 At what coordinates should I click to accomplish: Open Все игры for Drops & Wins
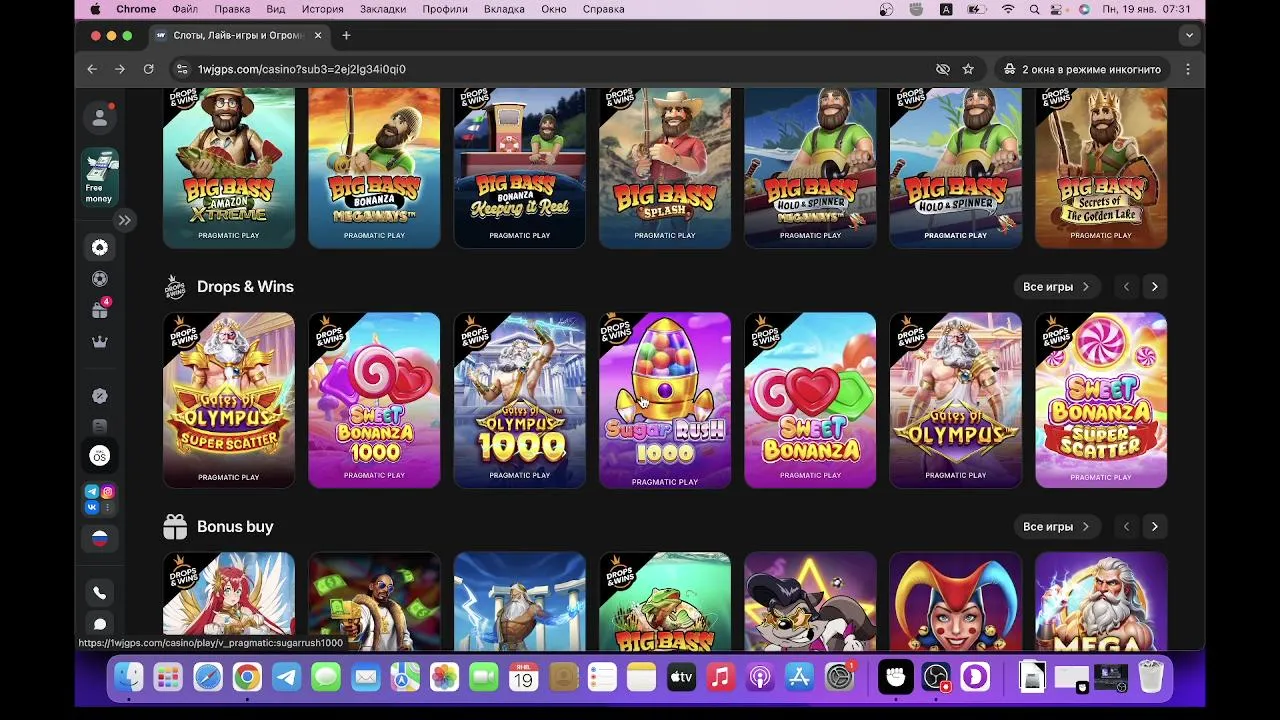(1056, 287)
